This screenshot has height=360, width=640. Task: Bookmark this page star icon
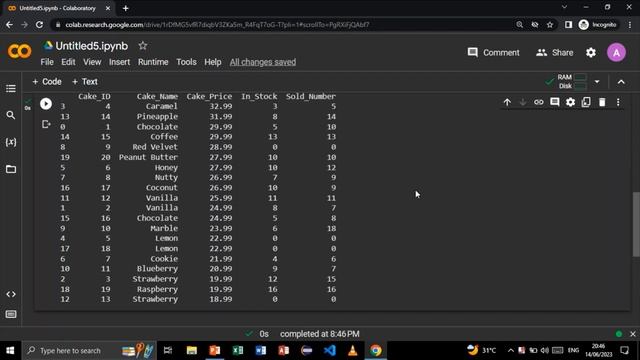(x=550, y=25)
